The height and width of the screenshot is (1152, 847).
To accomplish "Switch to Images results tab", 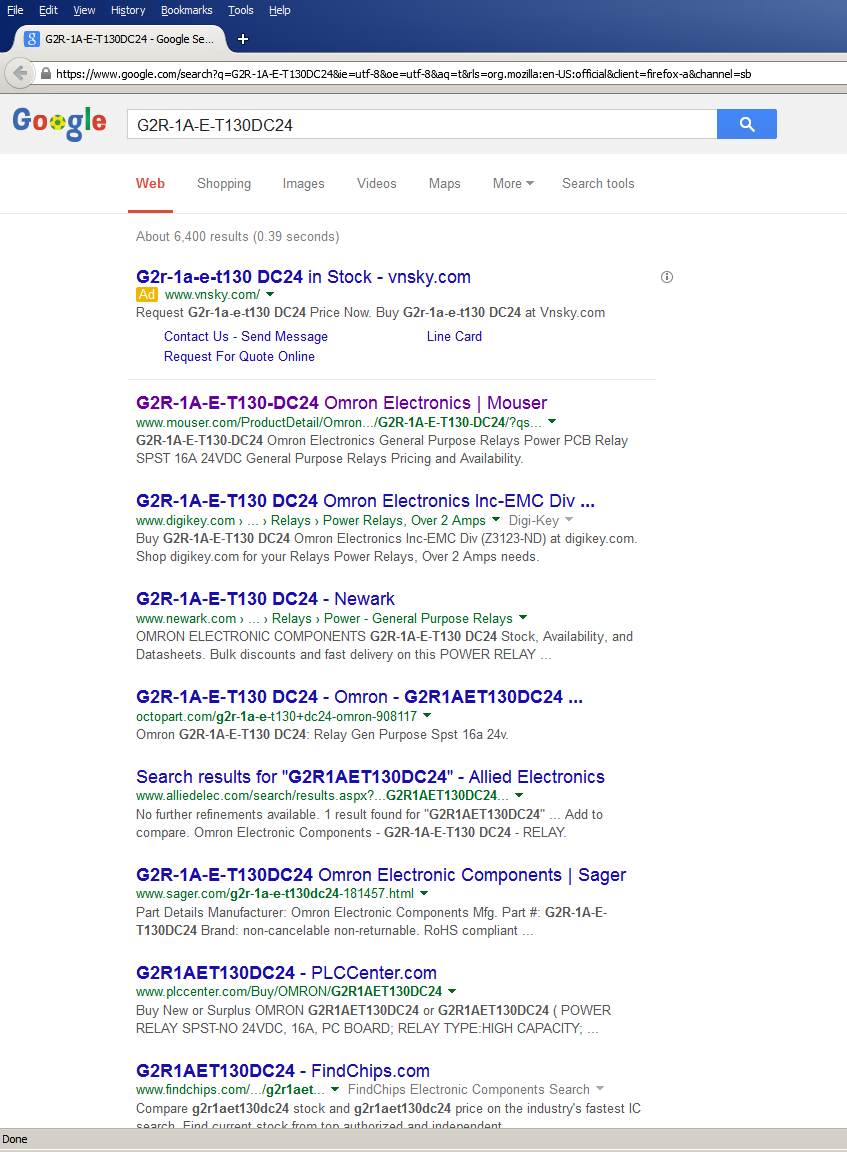I will (x=303, y=184).
